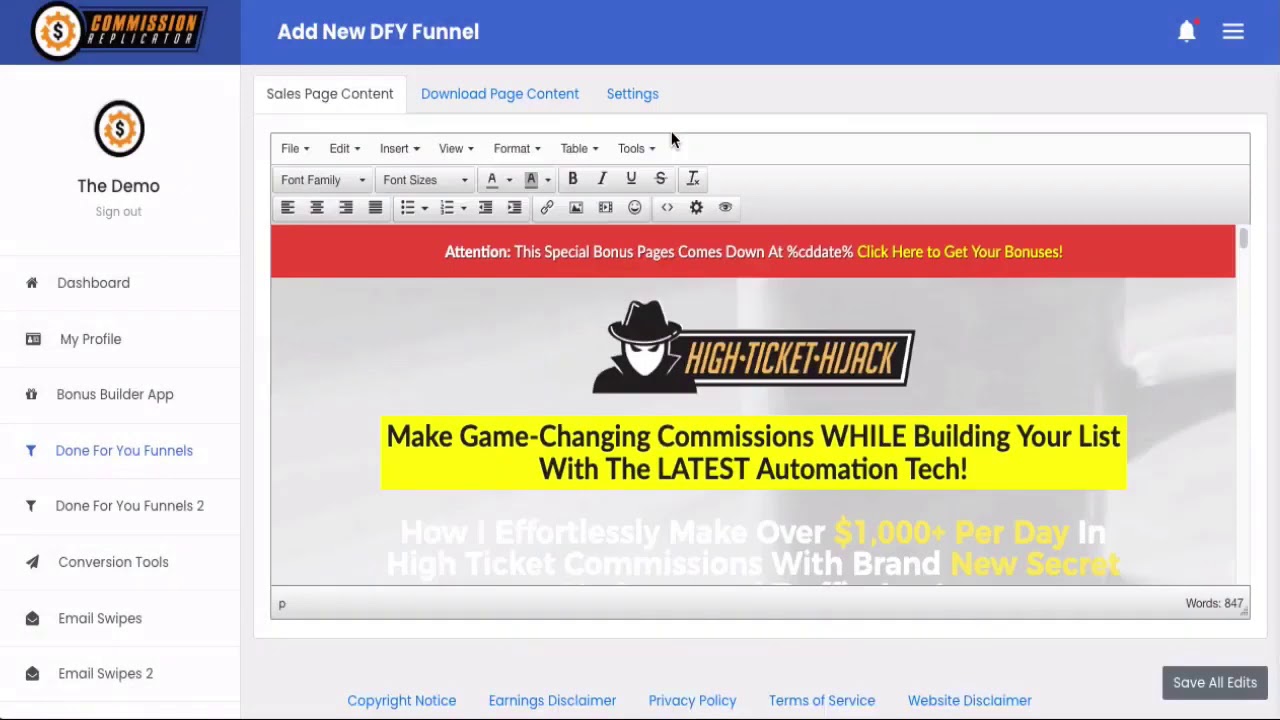This screenshot has height=720, width=1280.
Task: Insert or edit link icon
Action: click(547, 208)
